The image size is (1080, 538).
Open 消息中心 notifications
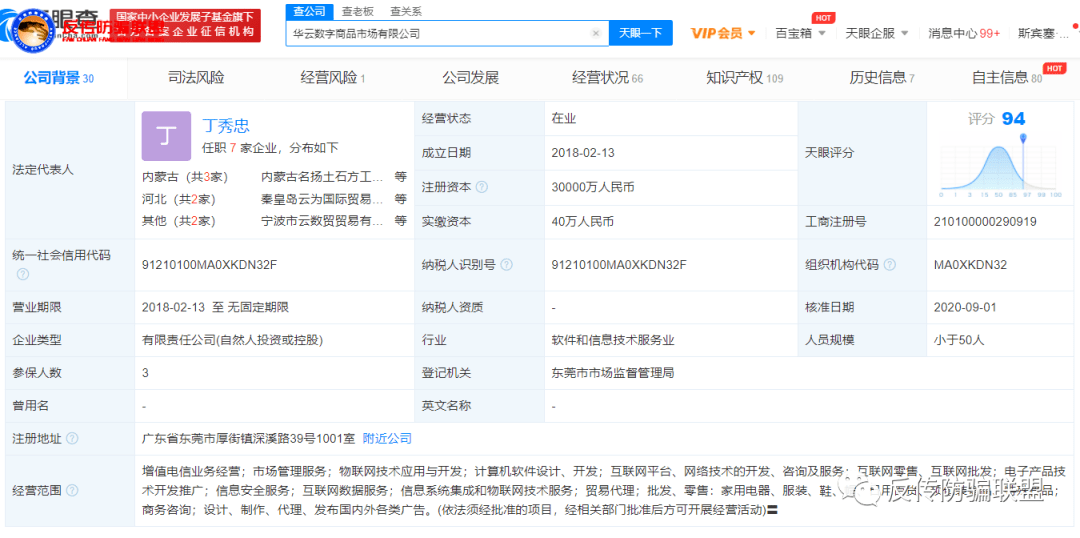pyautogui.click(x=963, y=33)
